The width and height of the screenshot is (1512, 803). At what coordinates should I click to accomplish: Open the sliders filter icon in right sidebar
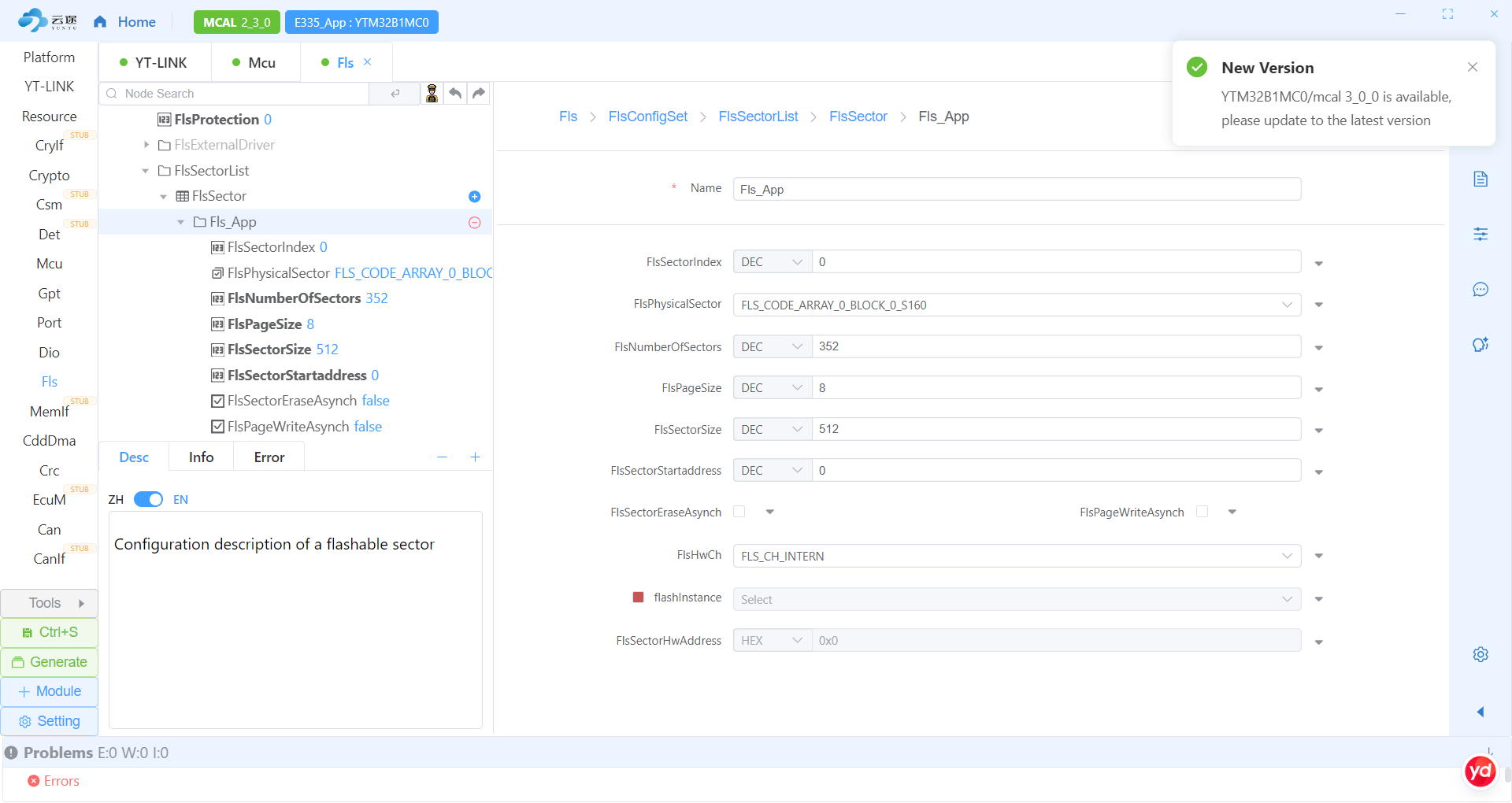pos(1480,234)
